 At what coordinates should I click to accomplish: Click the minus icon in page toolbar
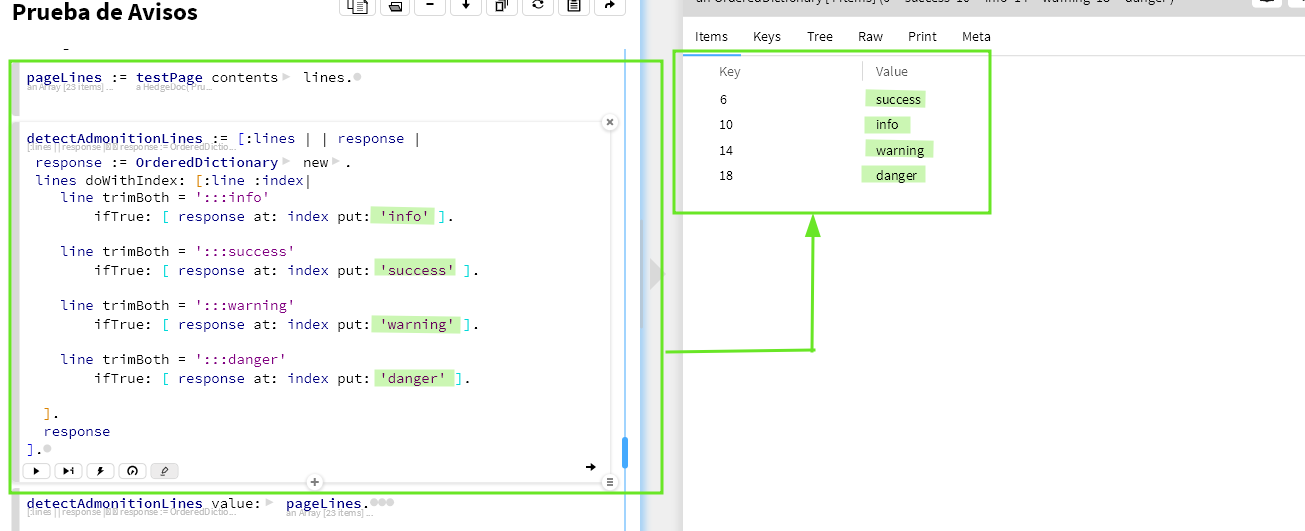(430, 6)
